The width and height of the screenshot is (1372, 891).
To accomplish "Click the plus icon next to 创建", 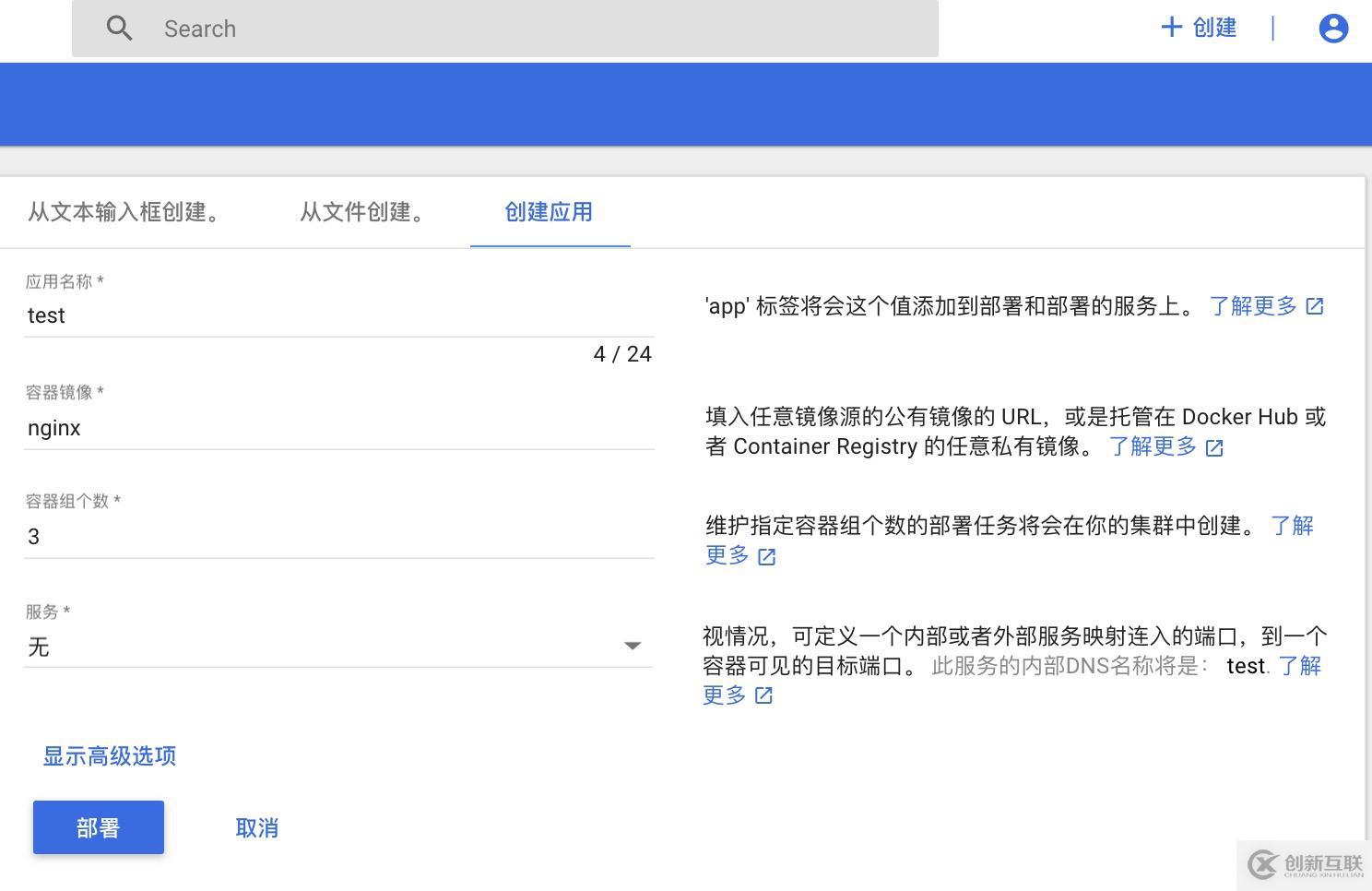I will point(1170,27).
